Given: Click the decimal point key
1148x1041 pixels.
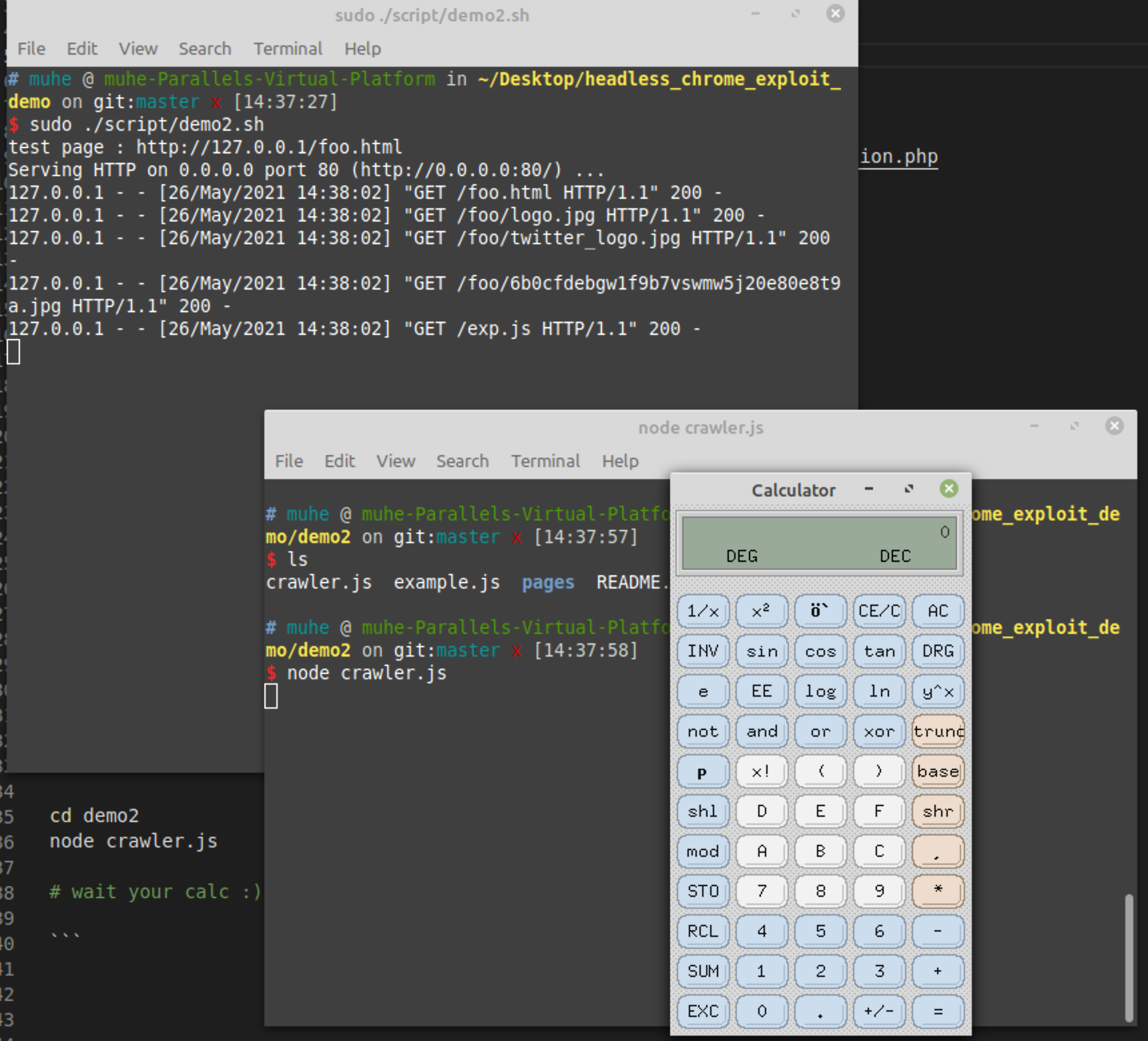Looking at the screenshot, I should tap(820, 1012).
